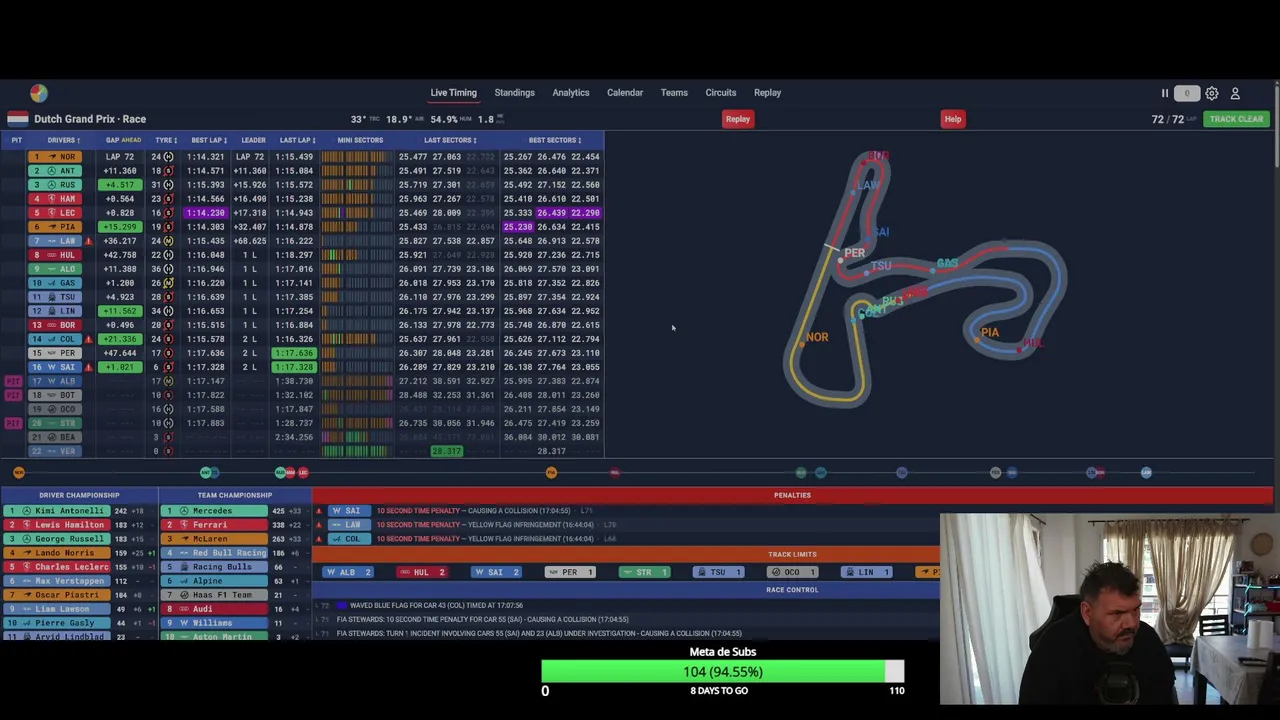The image size is (1280, 720).
Task: Click the Team Championship panel header
Action: [235, 495]
